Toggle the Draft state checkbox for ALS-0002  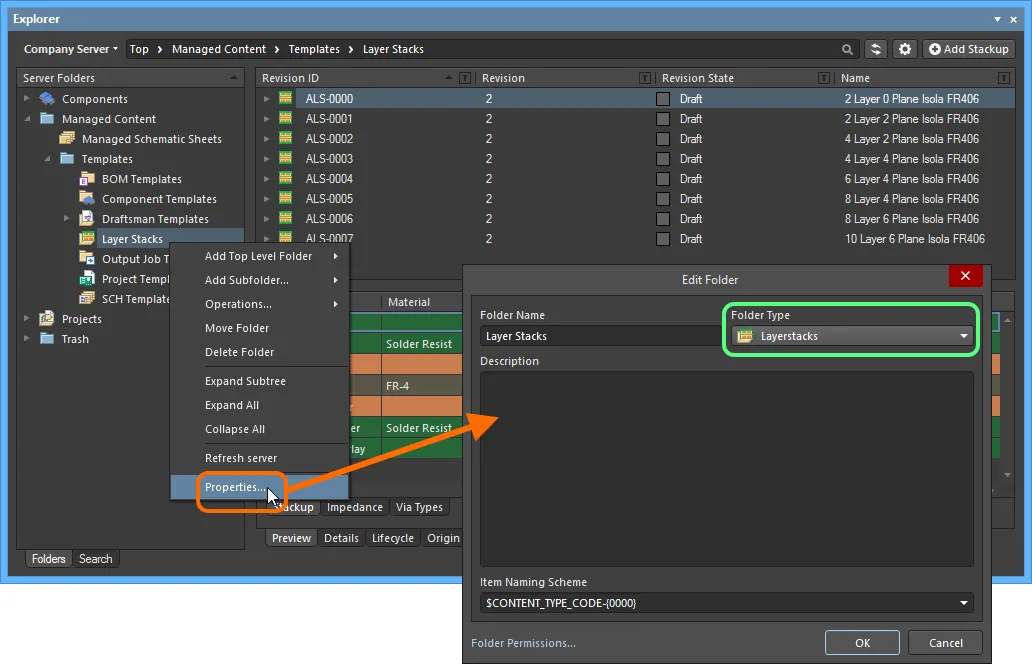click(663, 139)
